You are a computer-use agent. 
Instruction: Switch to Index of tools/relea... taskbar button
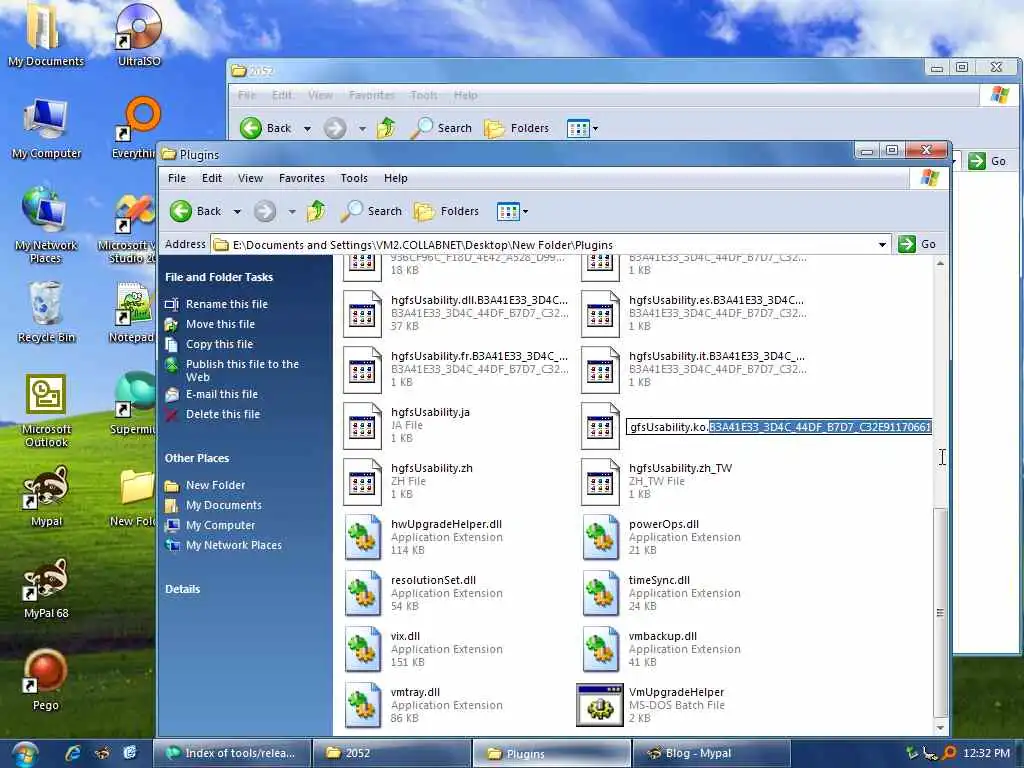pyautogui.click(x=231, y=753)
